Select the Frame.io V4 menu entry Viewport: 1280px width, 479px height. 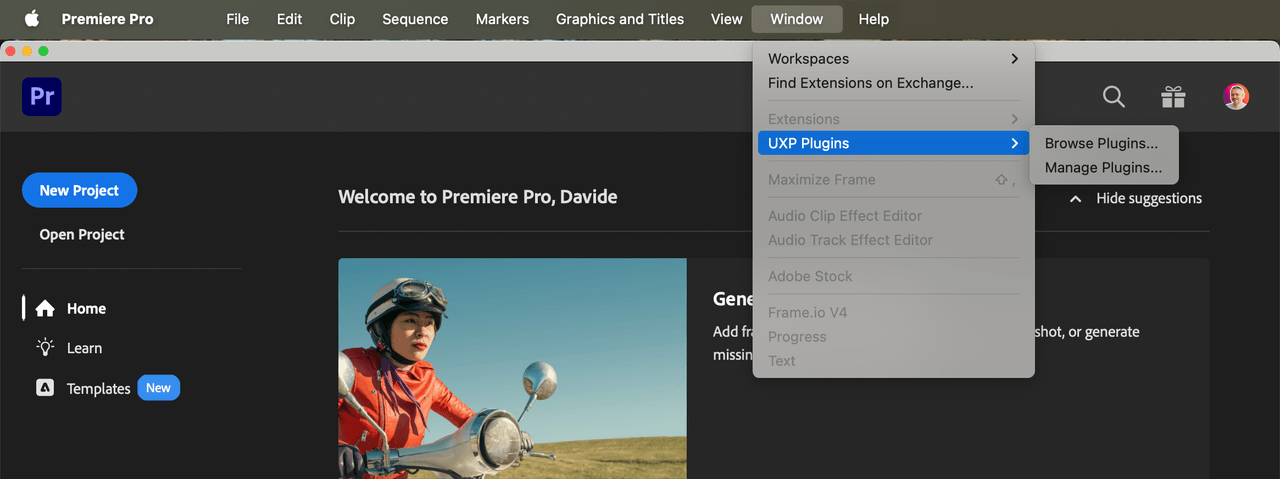(894, 312)
